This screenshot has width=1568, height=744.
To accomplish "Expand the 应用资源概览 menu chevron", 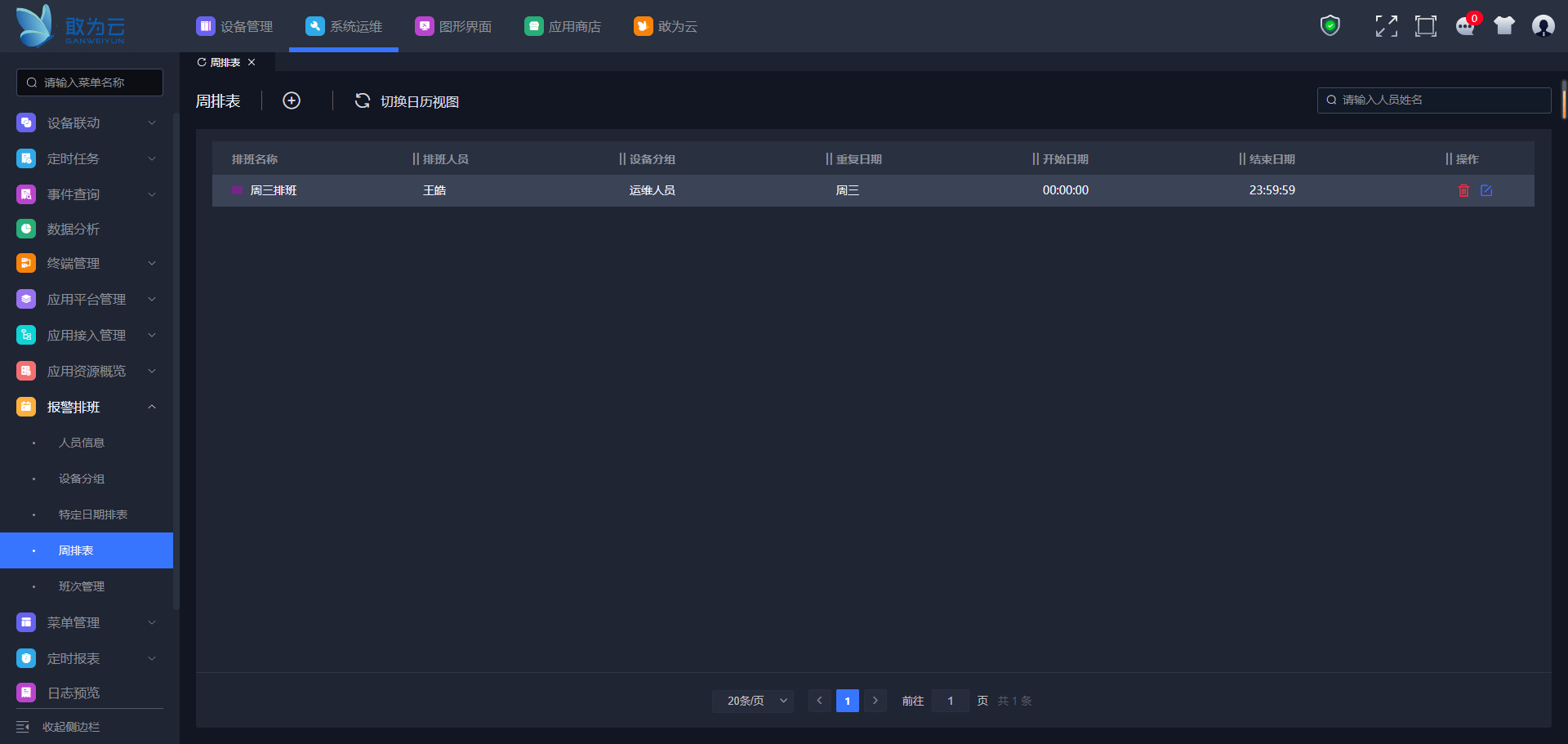I will [x=152, y=371].
